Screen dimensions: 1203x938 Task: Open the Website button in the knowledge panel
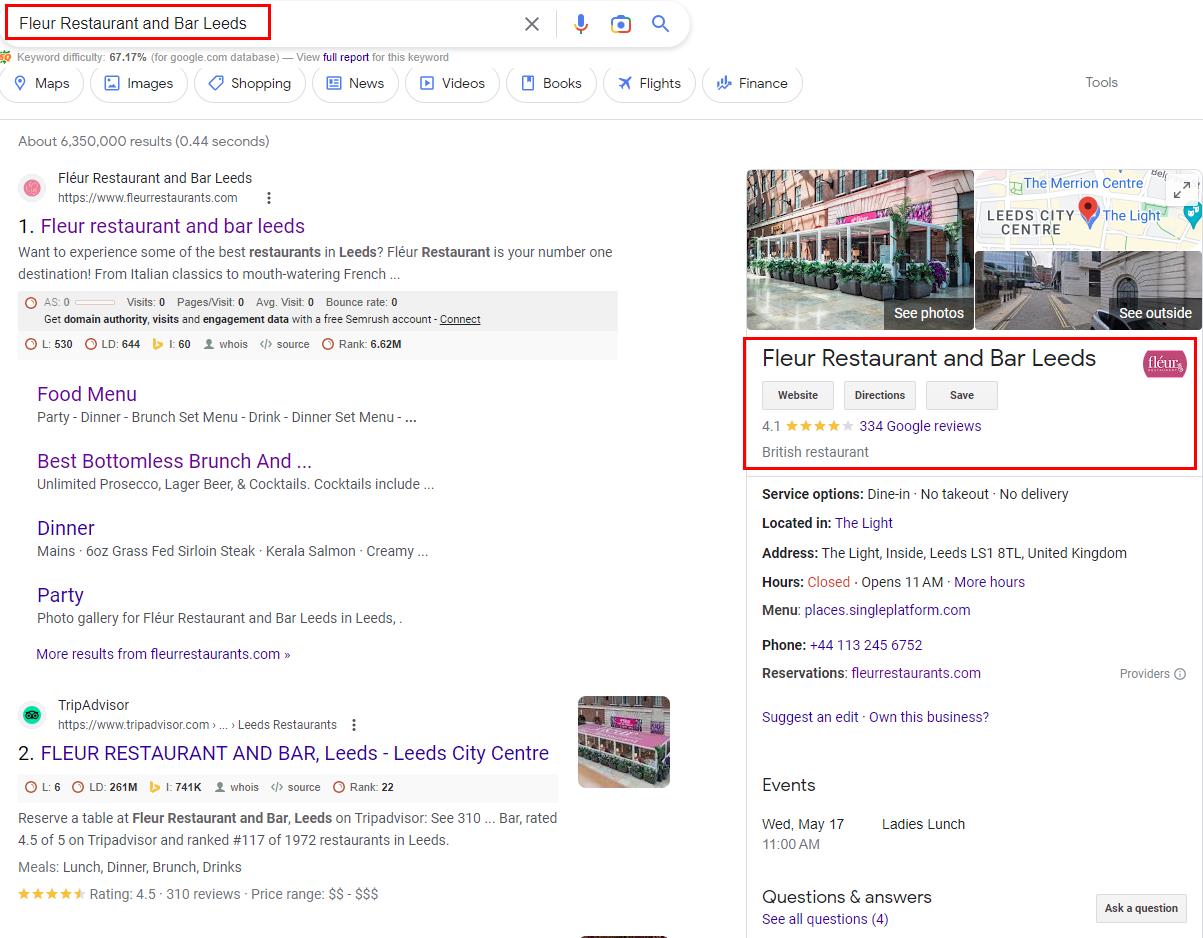(x=798, y=395)
